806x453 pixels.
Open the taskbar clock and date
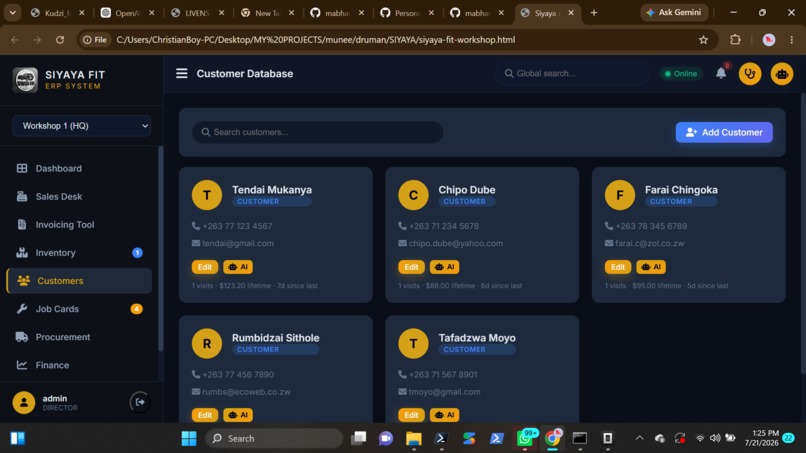coord(762,438)
